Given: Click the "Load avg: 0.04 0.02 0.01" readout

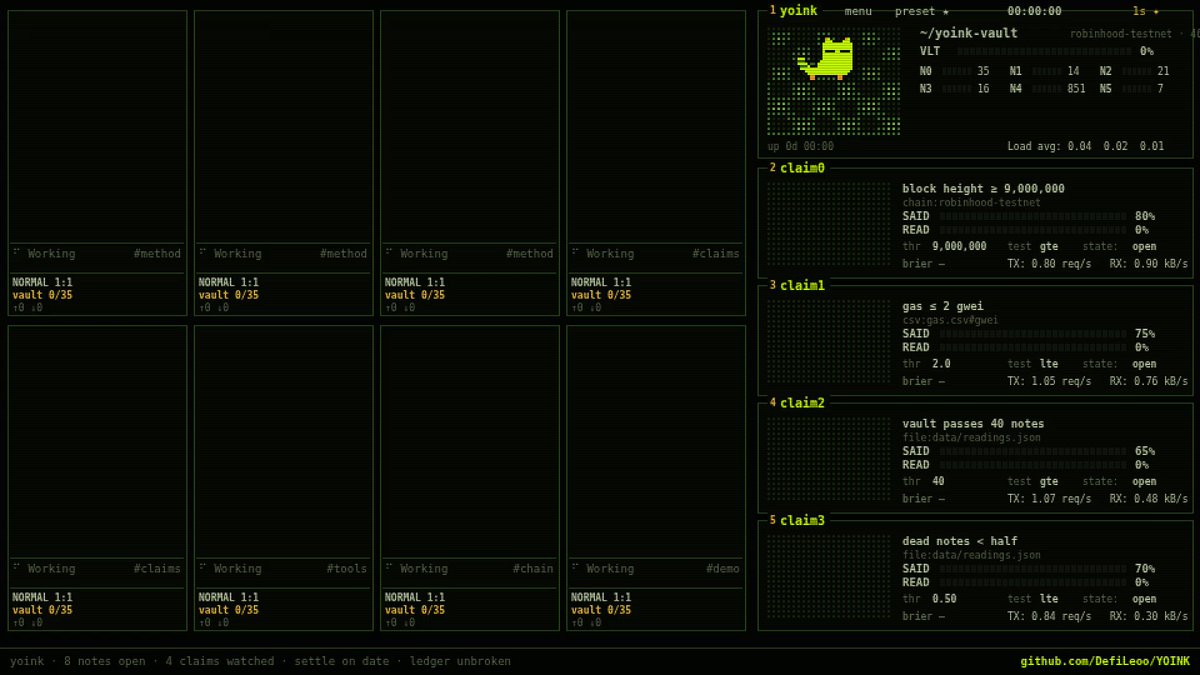Looking at the screenshot, I should click(1086, 146).
